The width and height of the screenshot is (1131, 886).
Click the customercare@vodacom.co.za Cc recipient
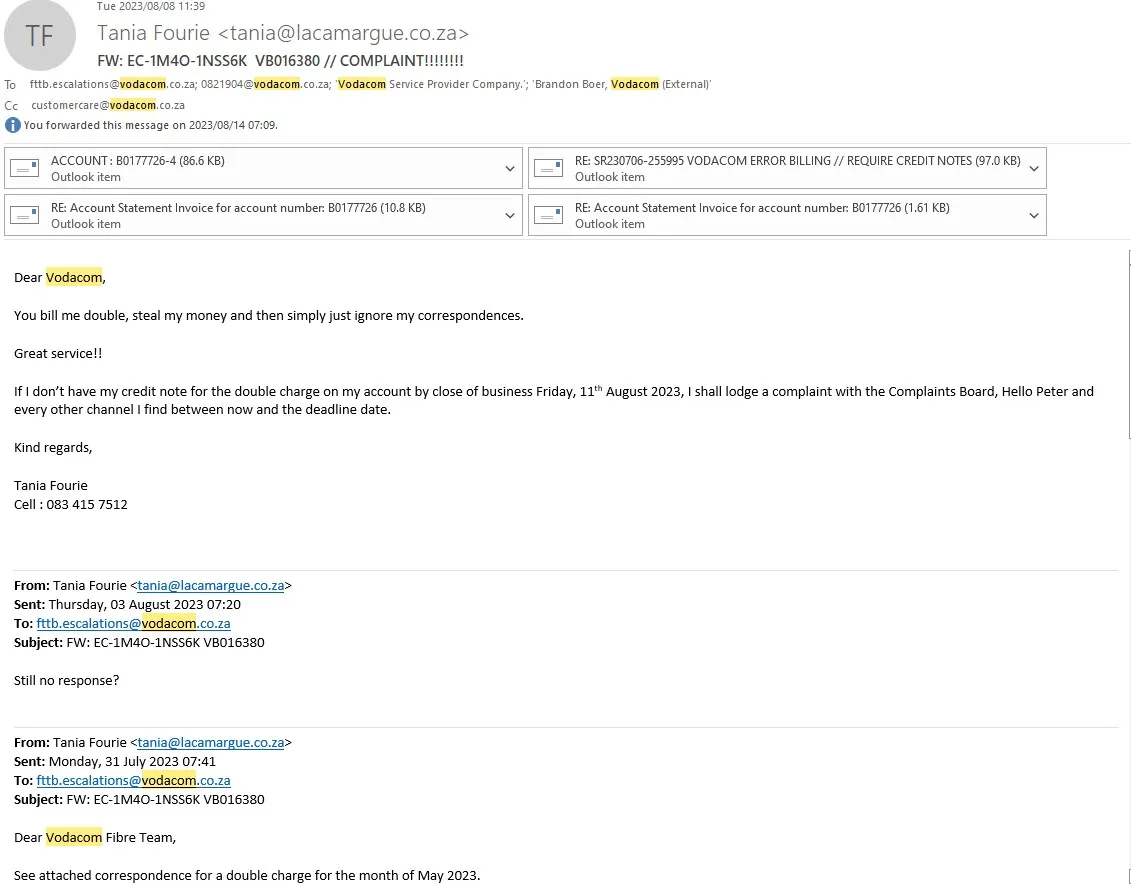108,105
